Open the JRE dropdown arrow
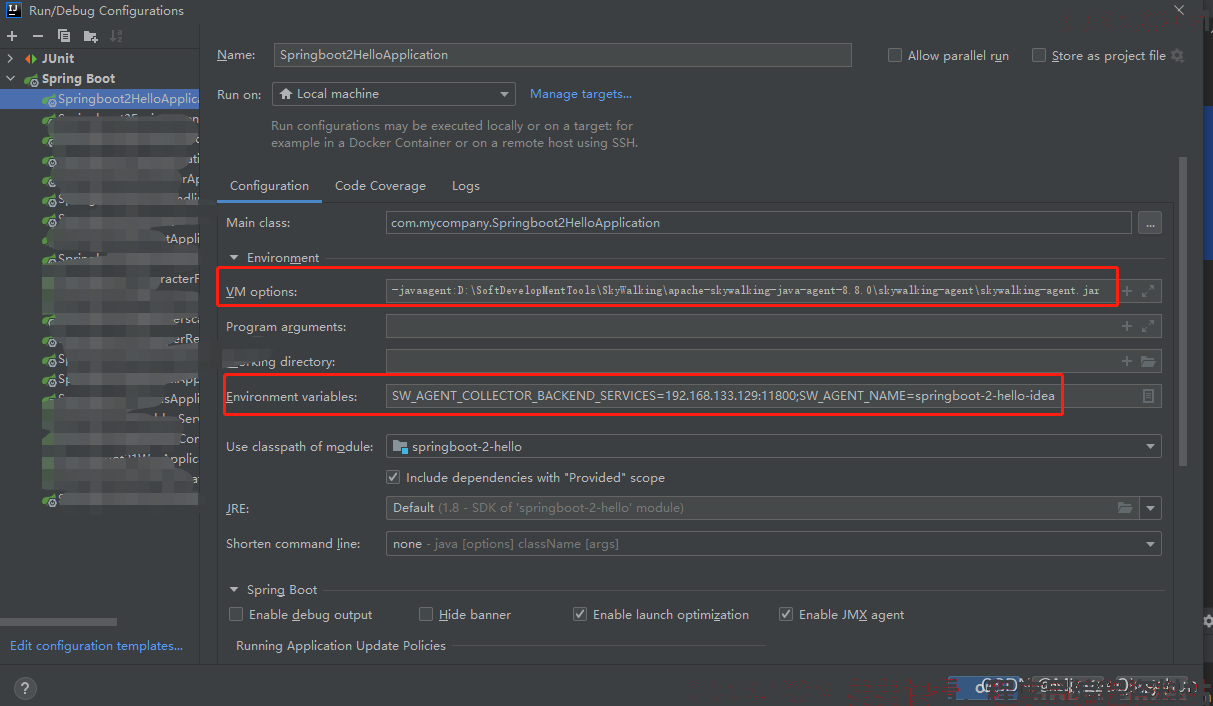Viewport: 1213px width, 706px height. click(1150, 508)
